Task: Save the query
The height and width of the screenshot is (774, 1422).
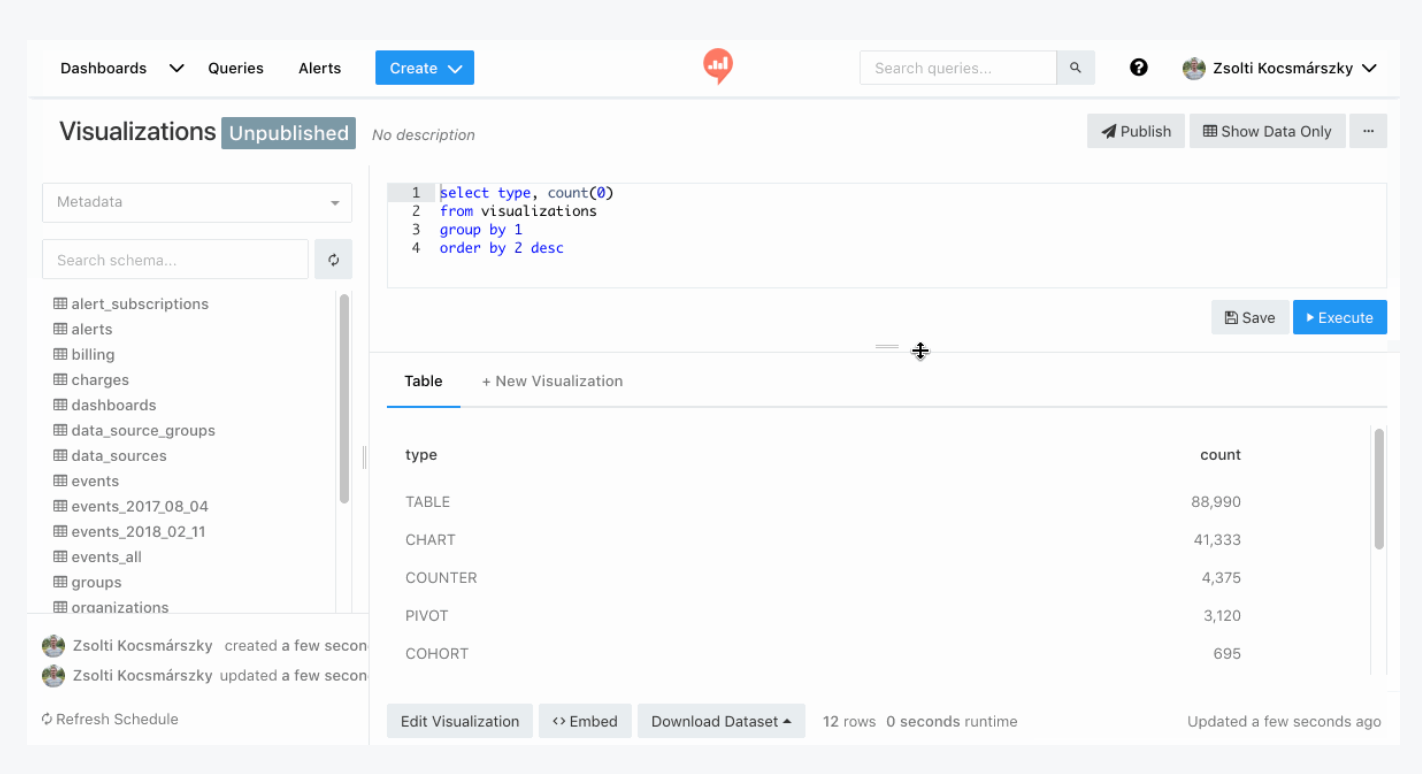Action: coord(1250,317)
